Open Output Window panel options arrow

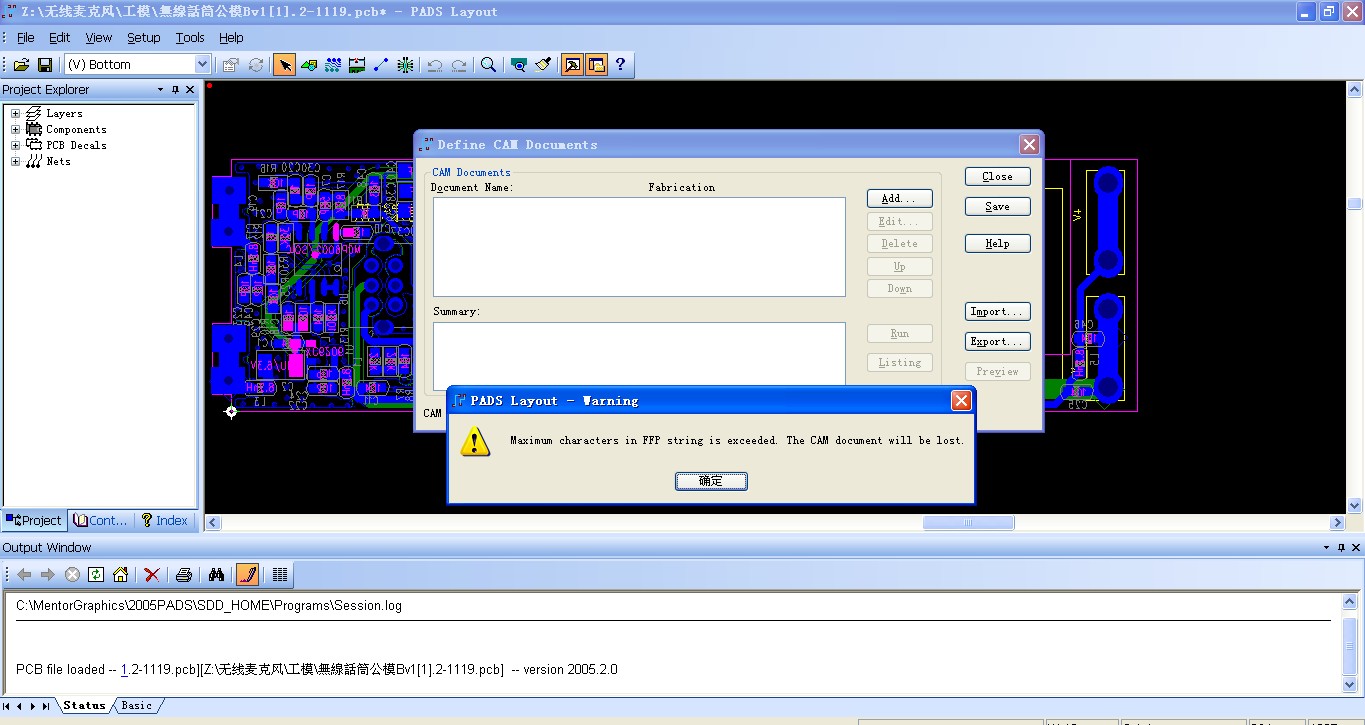click(1327, 548)
